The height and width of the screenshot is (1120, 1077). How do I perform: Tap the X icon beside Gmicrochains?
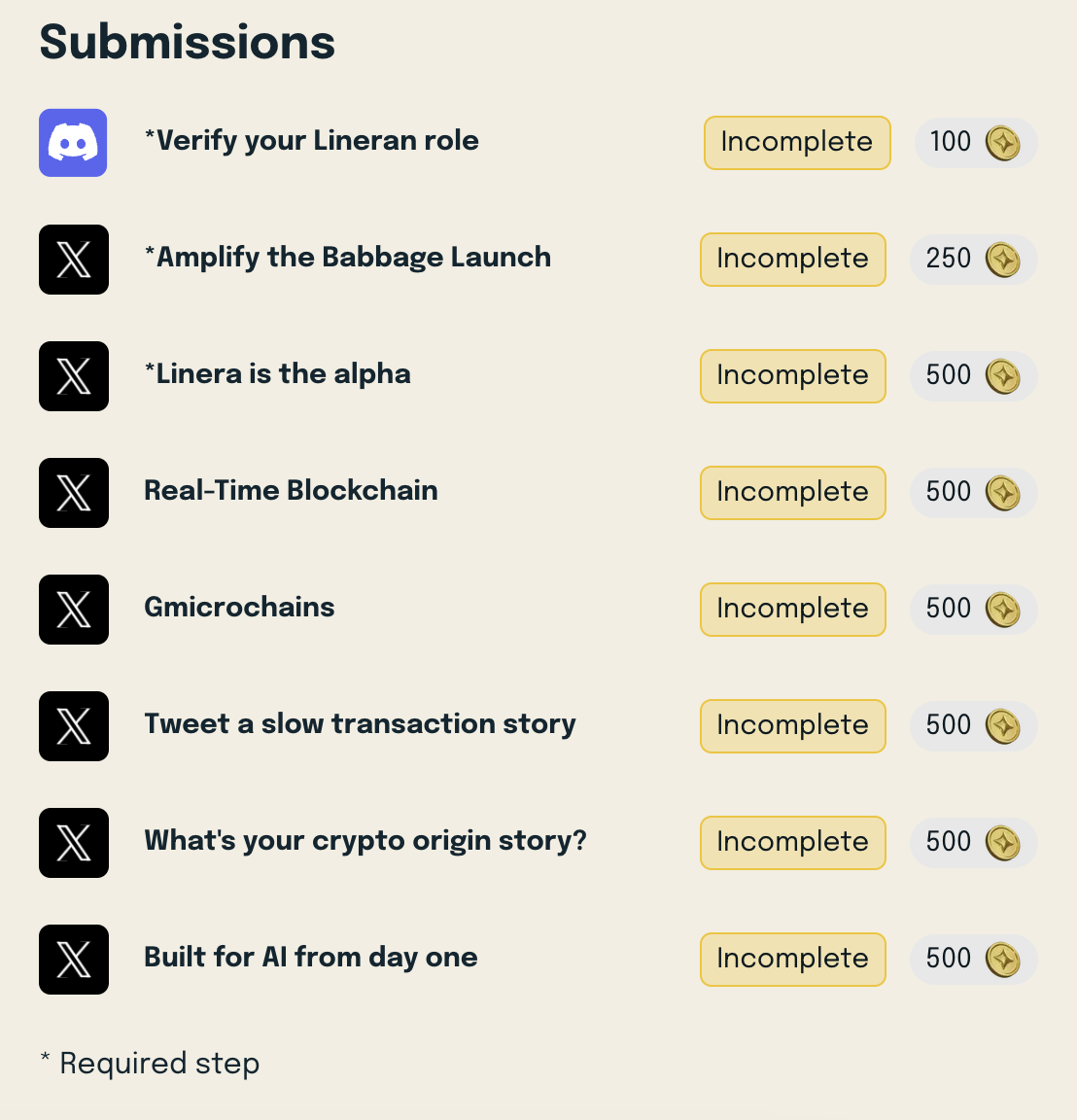74,610
